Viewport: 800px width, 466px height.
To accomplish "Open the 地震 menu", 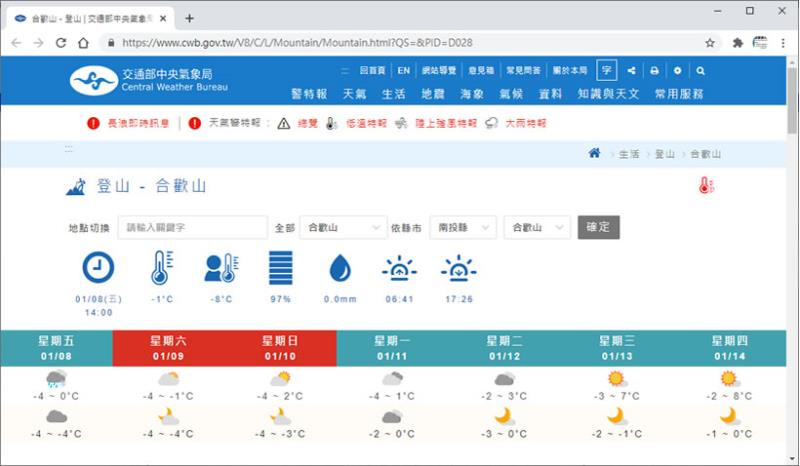I will 433,94.
